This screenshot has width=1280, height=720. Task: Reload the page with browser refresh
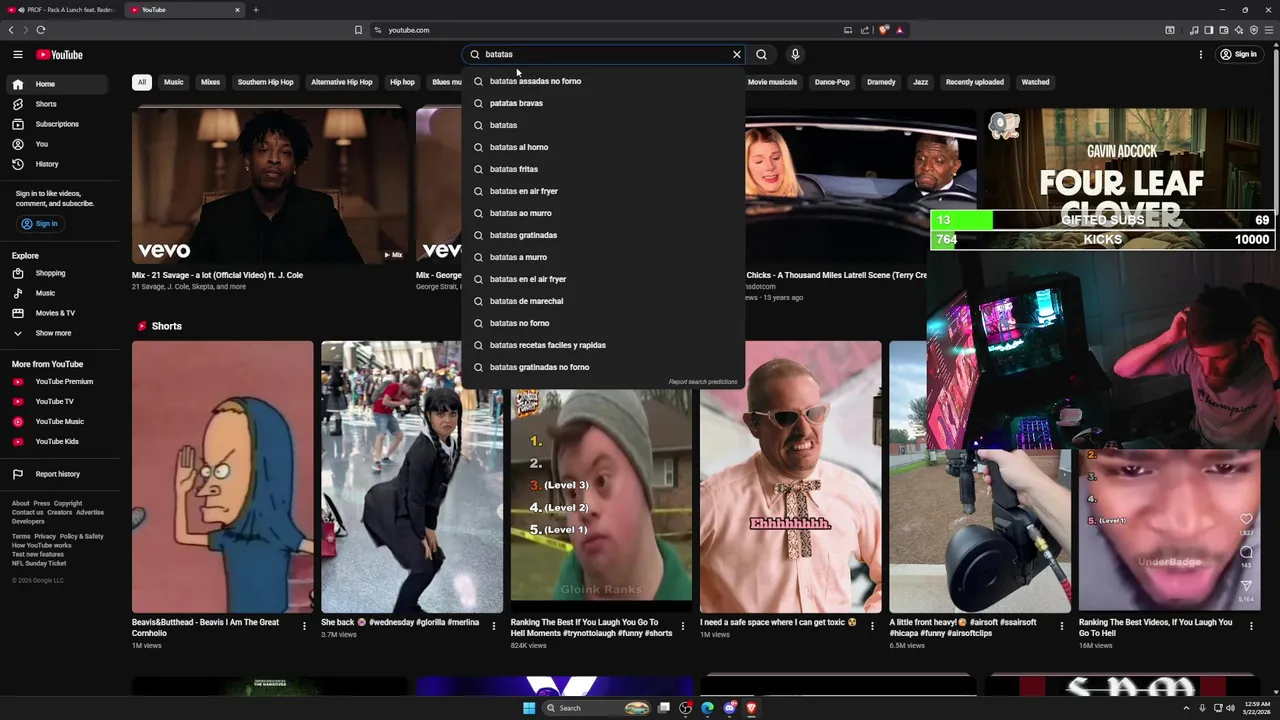pos(40,30)
